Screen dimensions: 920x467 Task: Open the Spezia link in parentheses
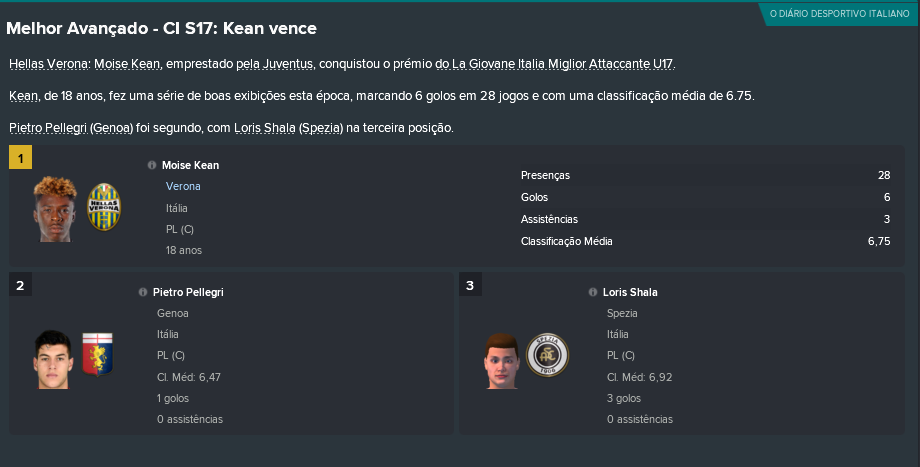pyautogui.click(x=321, y=128)
